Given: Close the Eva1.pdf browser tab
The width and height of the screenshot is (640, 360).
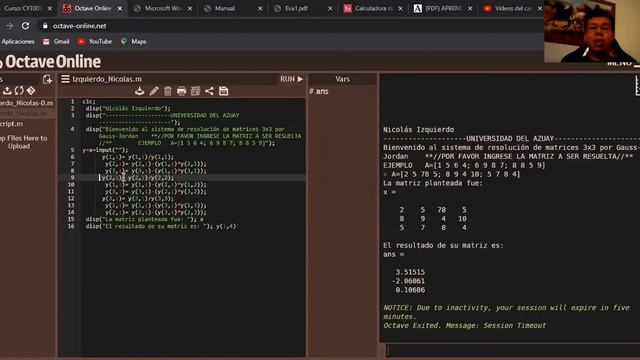Looking at the screenshot, I should point(330,9).
